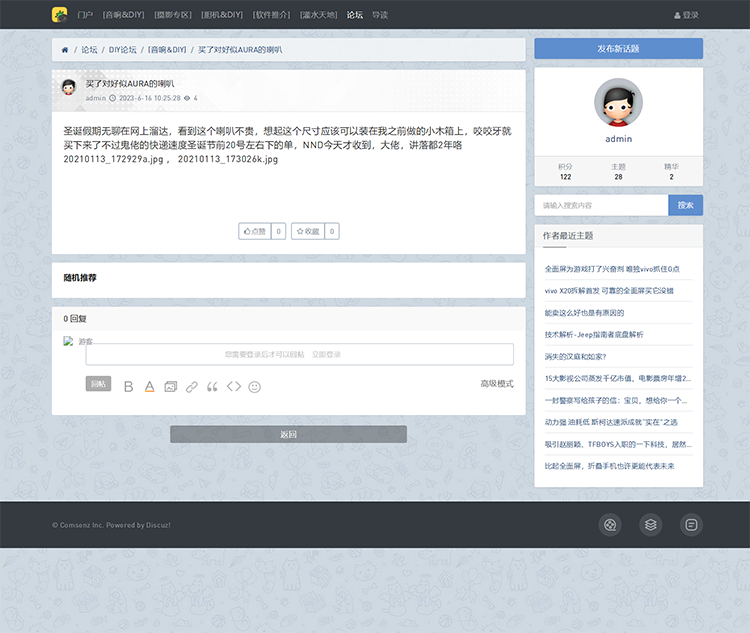Click attachment name 20210113_172929a.jpg
750x633 pixels.
113,159
